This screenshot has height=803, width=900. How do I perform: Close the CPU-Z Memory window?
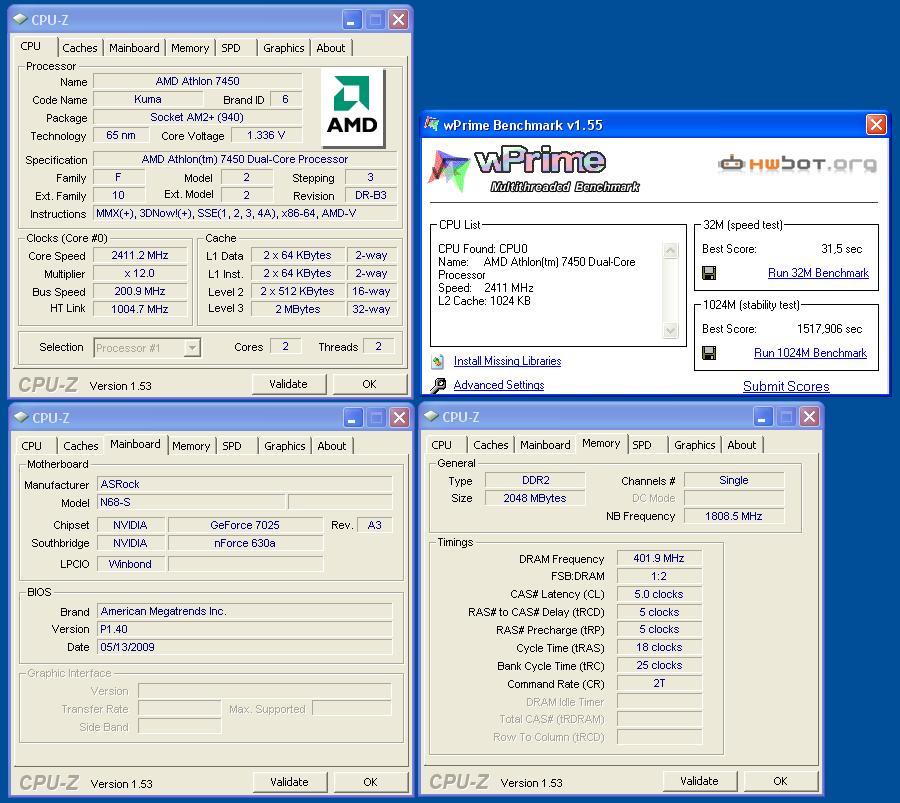click(809, 417)
